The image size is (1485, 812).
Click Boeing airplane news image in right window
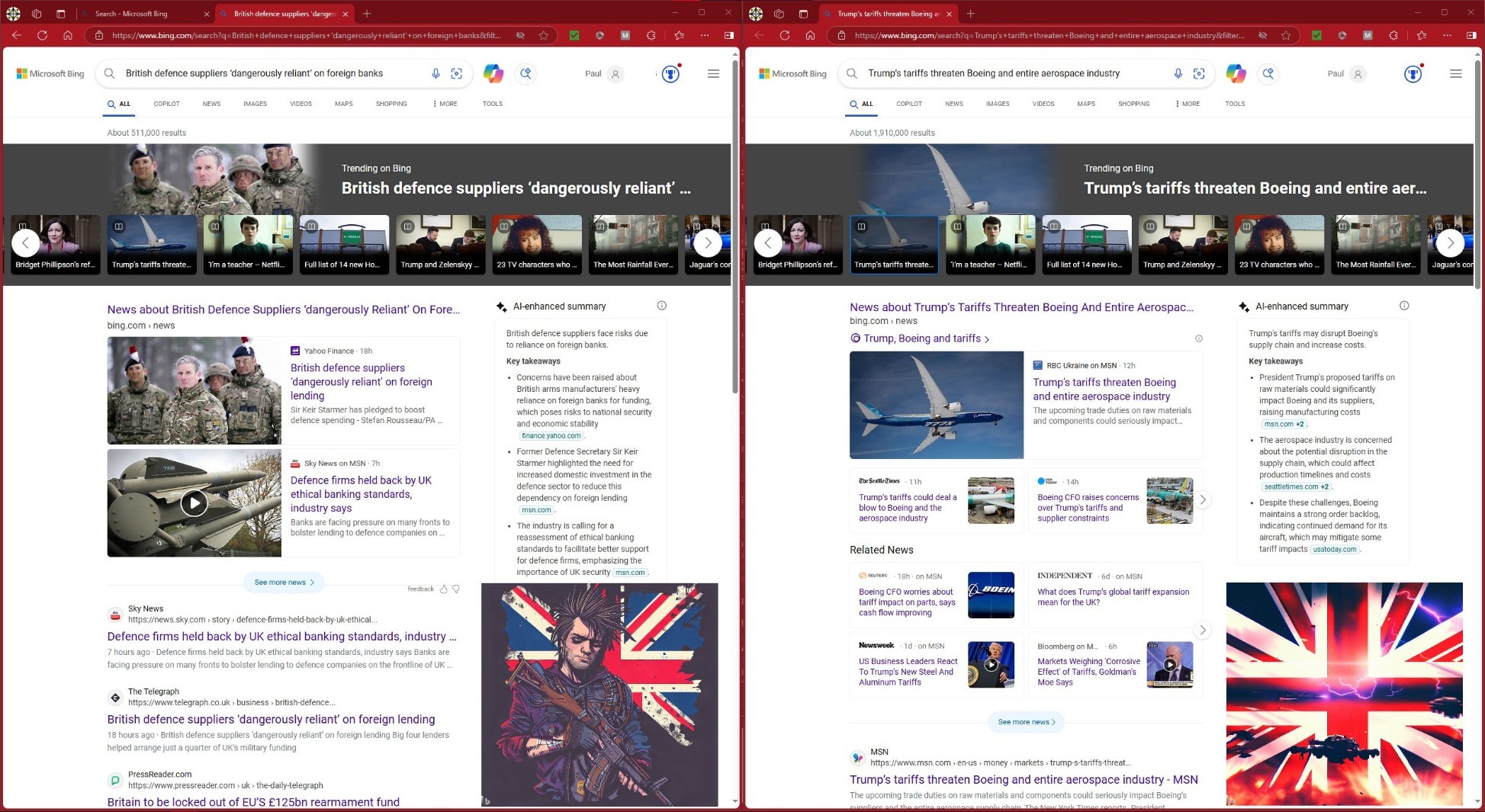click(x=937, y=405)
